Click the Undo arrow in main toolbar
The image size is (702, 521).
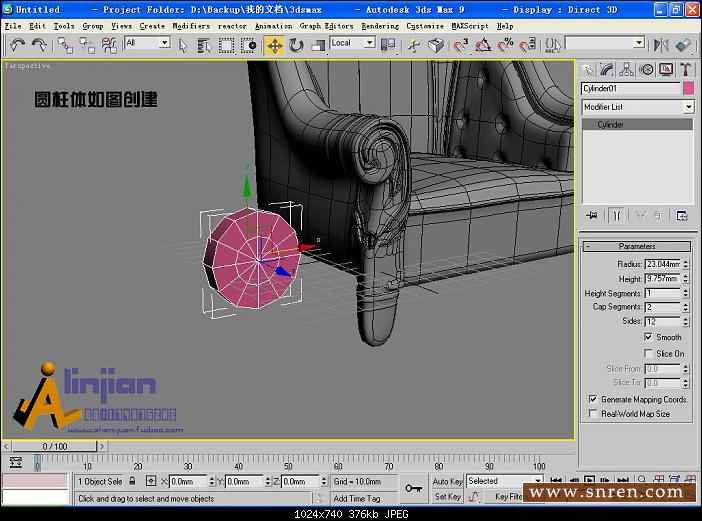tap(18, 45)
